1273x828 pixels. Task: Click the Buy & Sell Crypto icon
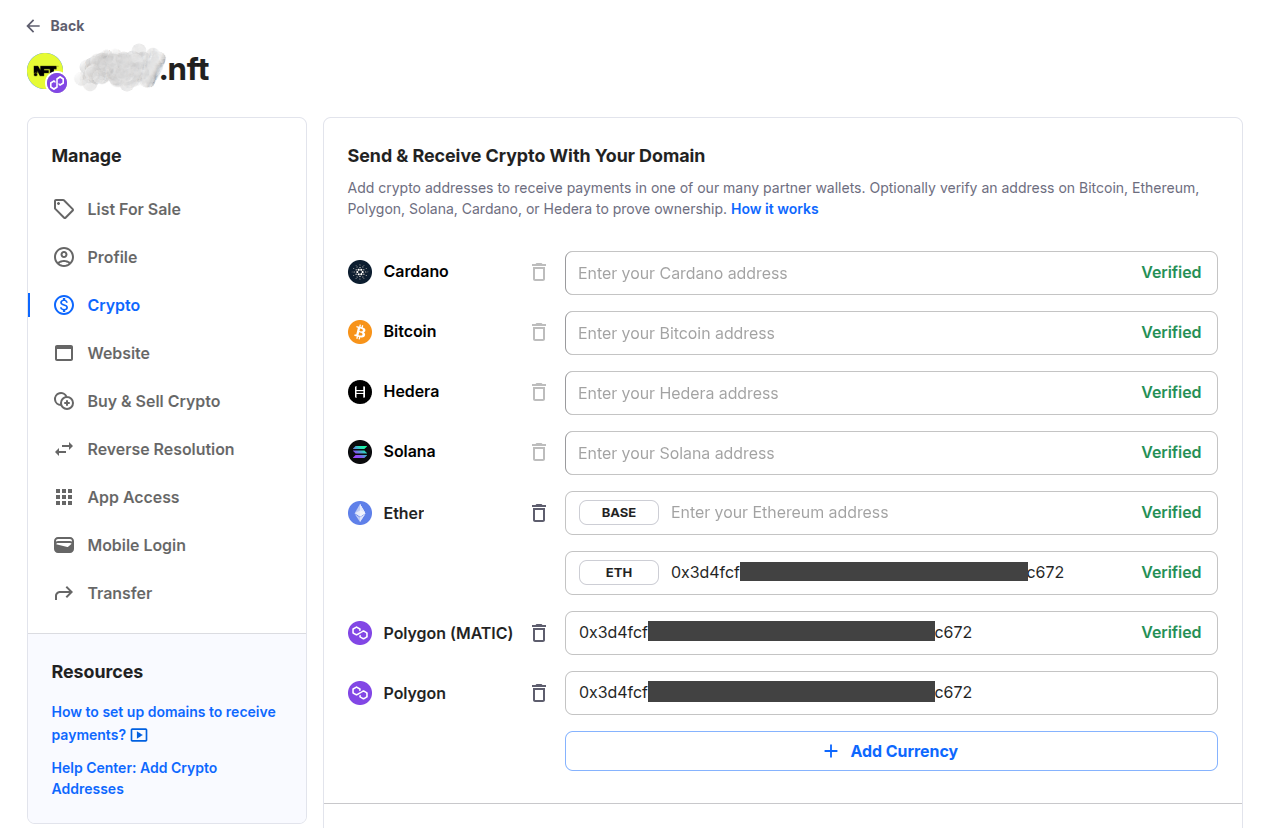[64, 401]
